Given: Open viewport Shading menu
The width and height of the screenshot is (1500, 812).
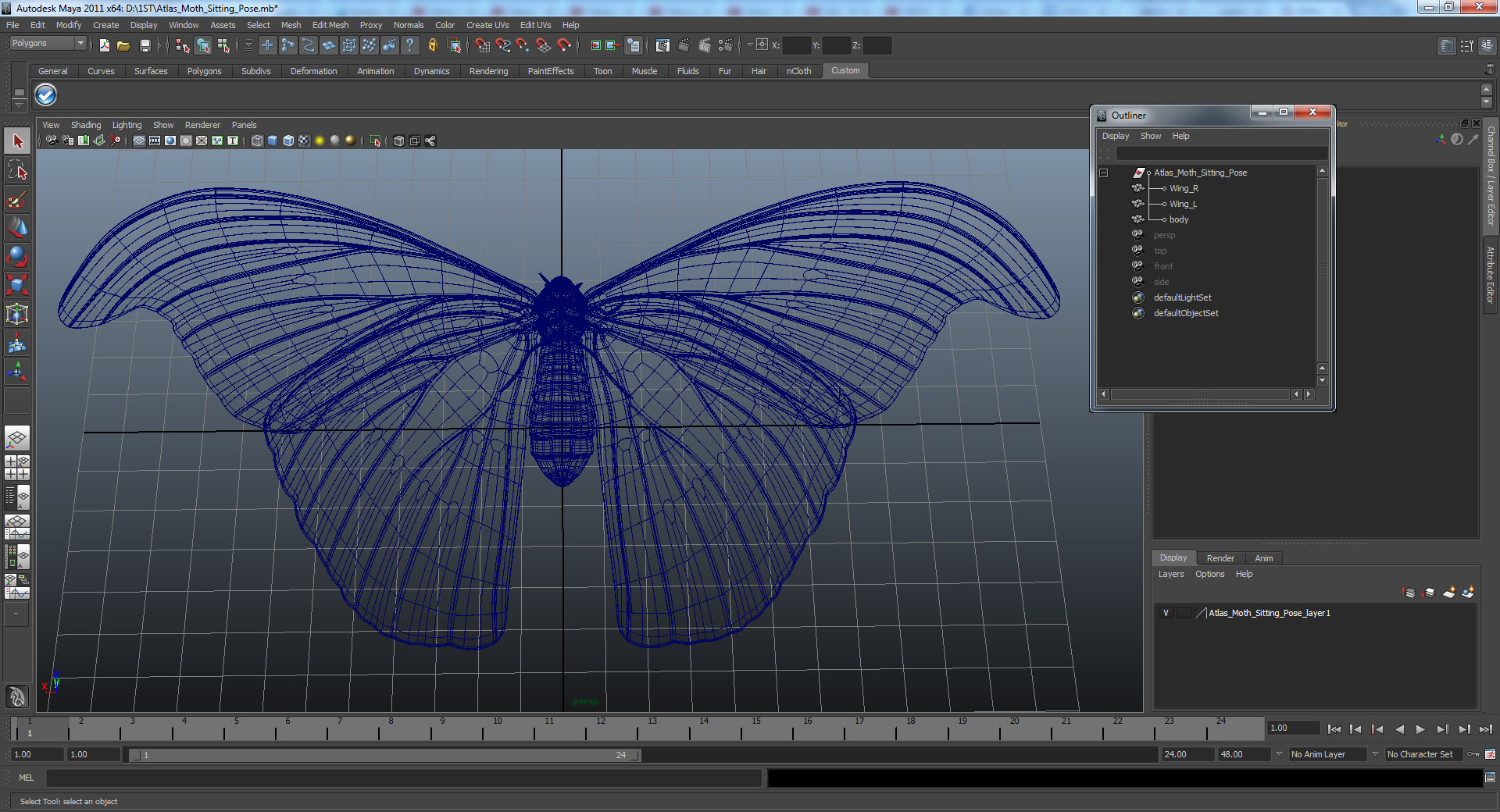Looking at the screenshot, I should pyautogui.click(x=86, y=125).
